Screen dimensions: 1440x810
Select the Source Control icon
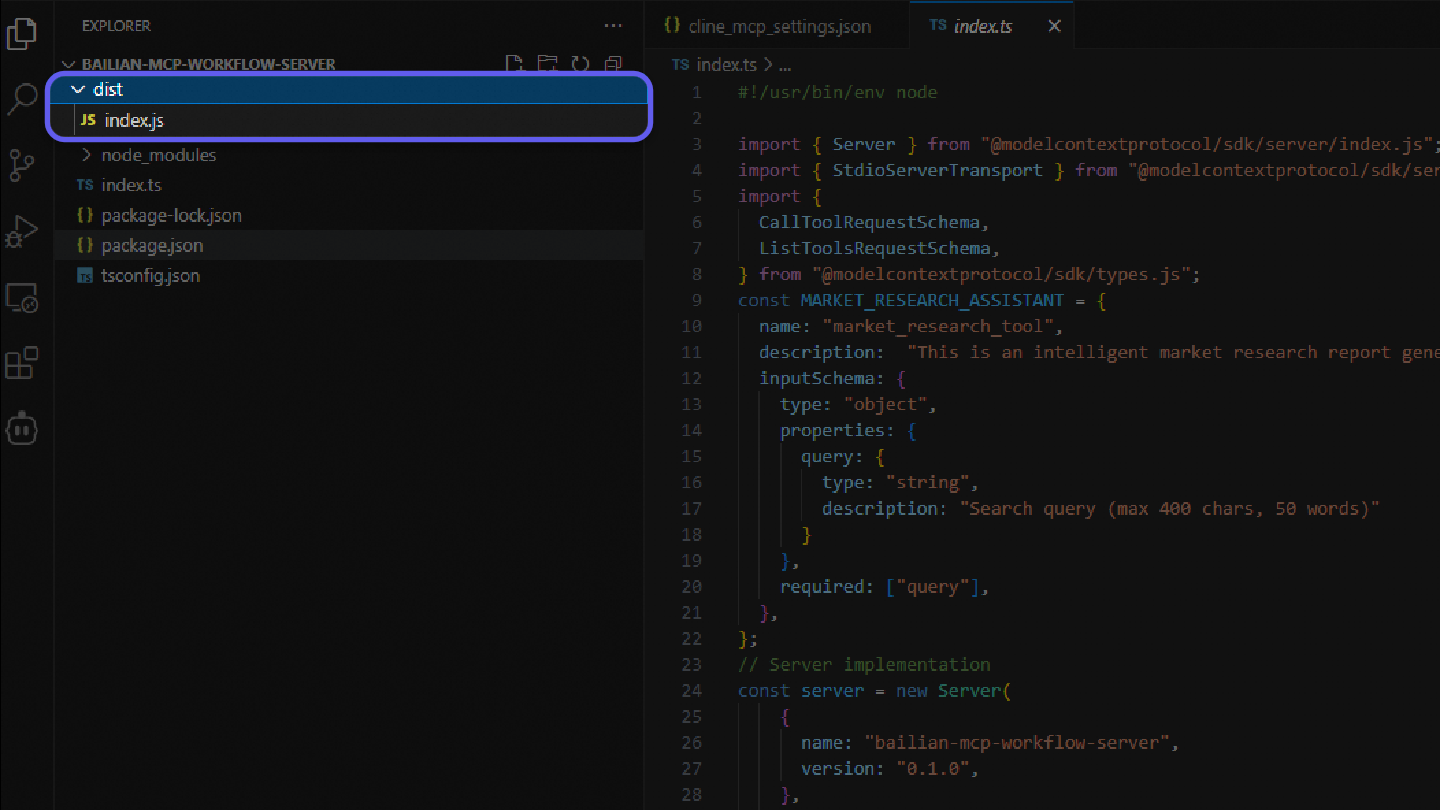point(22,164)
